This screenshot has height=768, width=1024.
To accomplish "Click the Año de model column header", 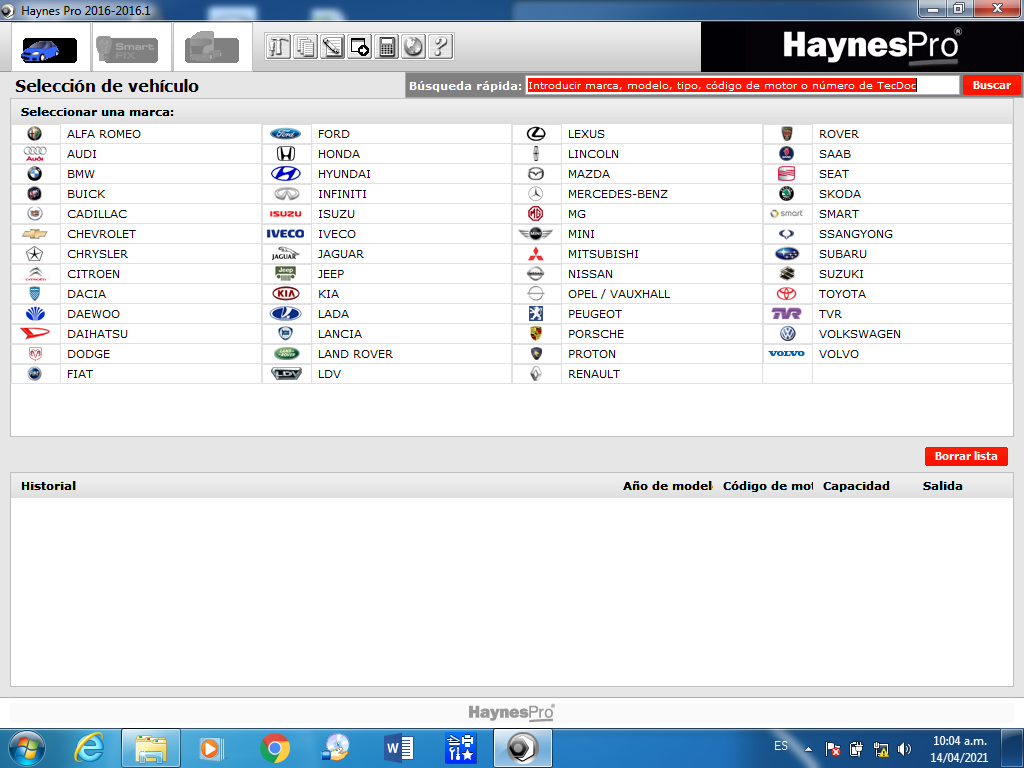I will point(667,486).
